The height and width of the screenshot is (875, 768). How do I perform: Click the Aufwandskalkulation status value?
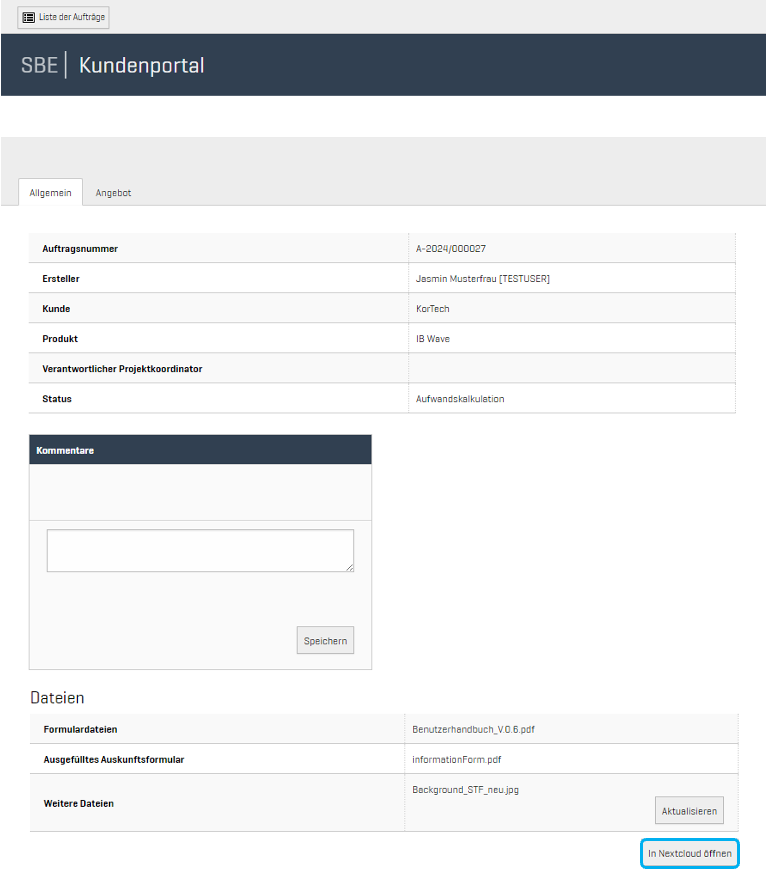coord(460,398)
